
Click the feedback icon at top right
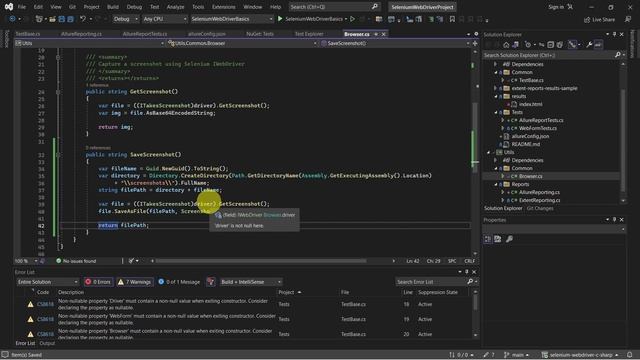click(x=628, y=19)
